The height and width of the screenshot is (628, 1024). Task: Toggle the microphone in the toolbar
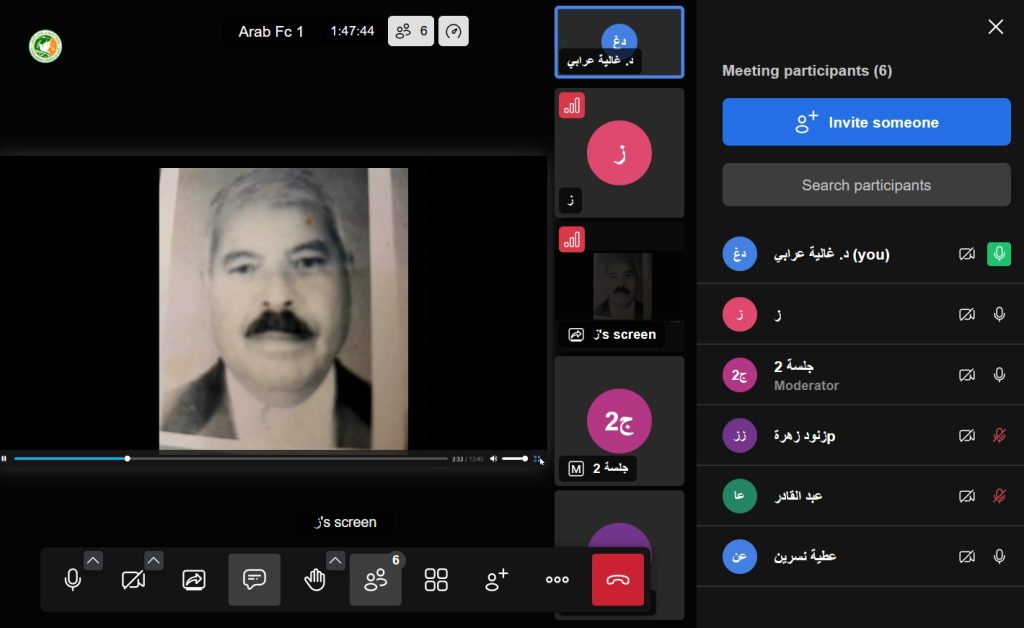pos(73,579)
